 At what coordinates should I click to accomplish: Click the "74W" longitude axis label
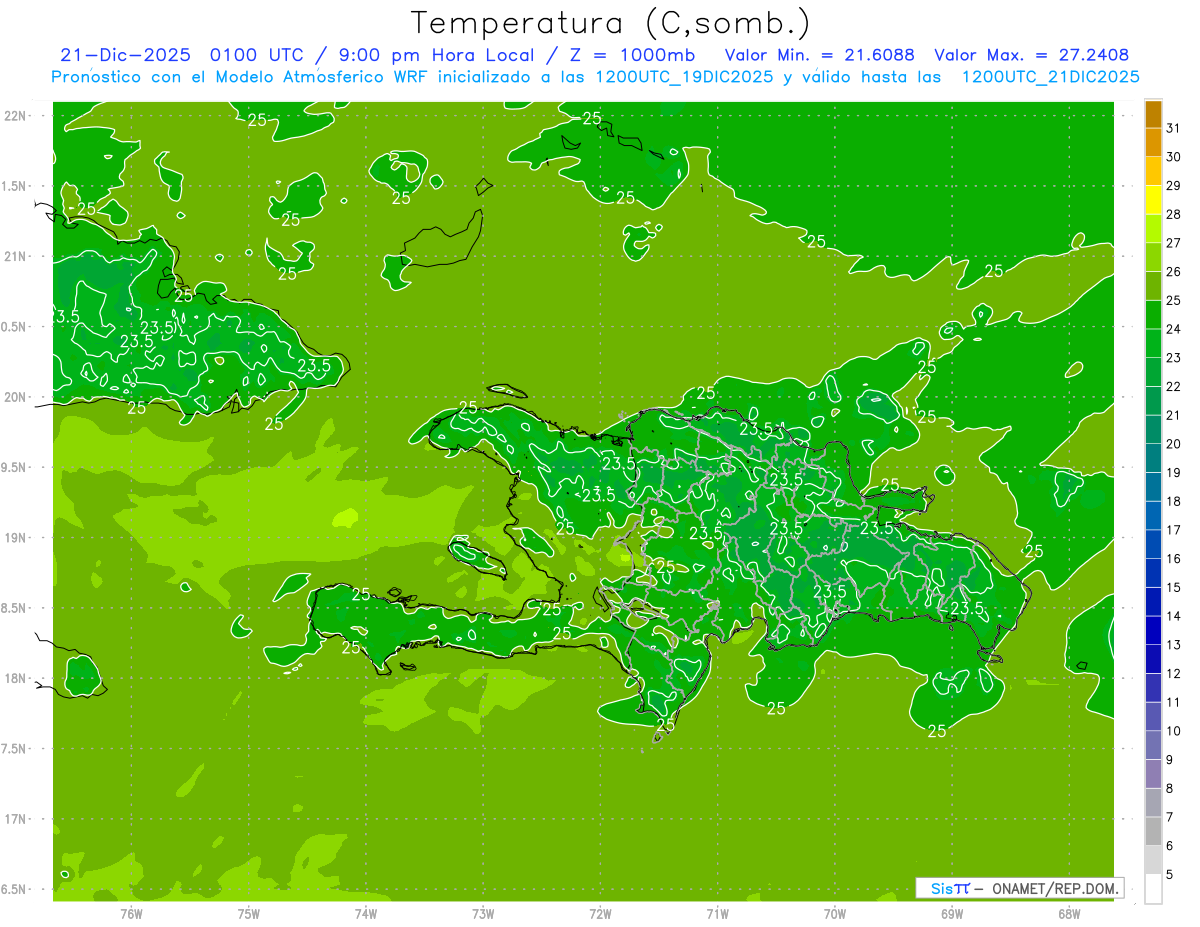[x=366, y=913]
